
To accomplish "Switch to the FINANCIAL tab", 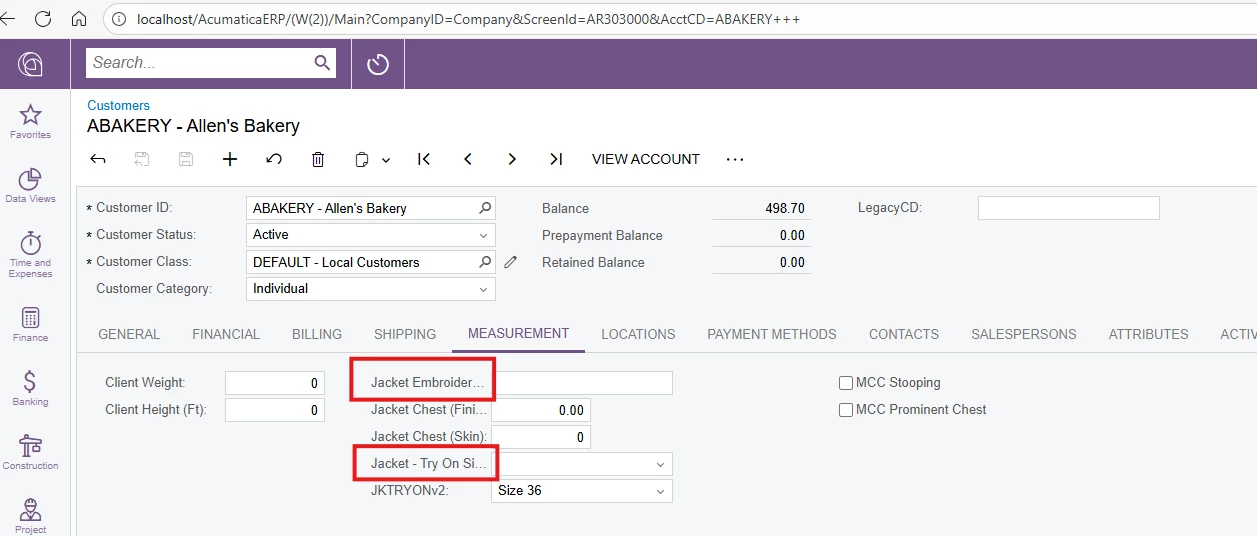I will [x=226, y=334].
